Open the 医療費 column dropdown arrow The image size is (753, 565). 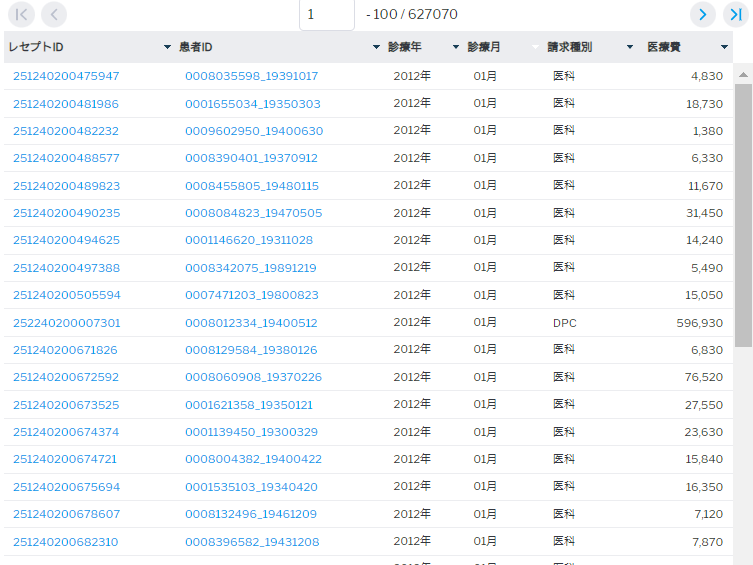pos(724,48)
